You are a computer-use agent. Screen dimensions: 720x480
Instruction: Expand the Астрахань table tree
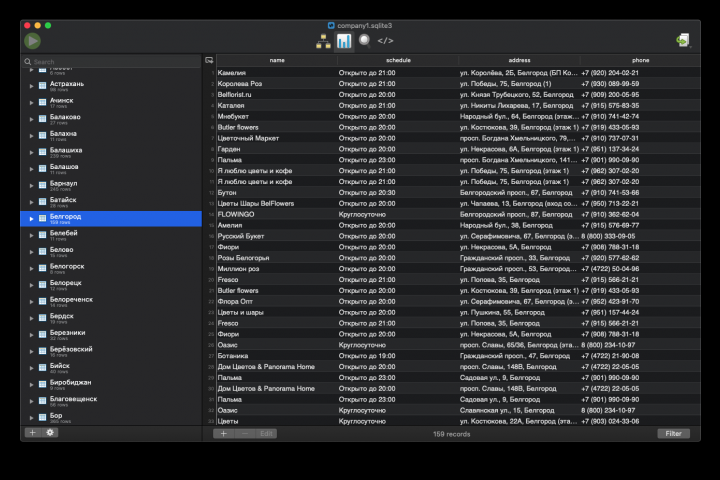[x=31, y=86]
